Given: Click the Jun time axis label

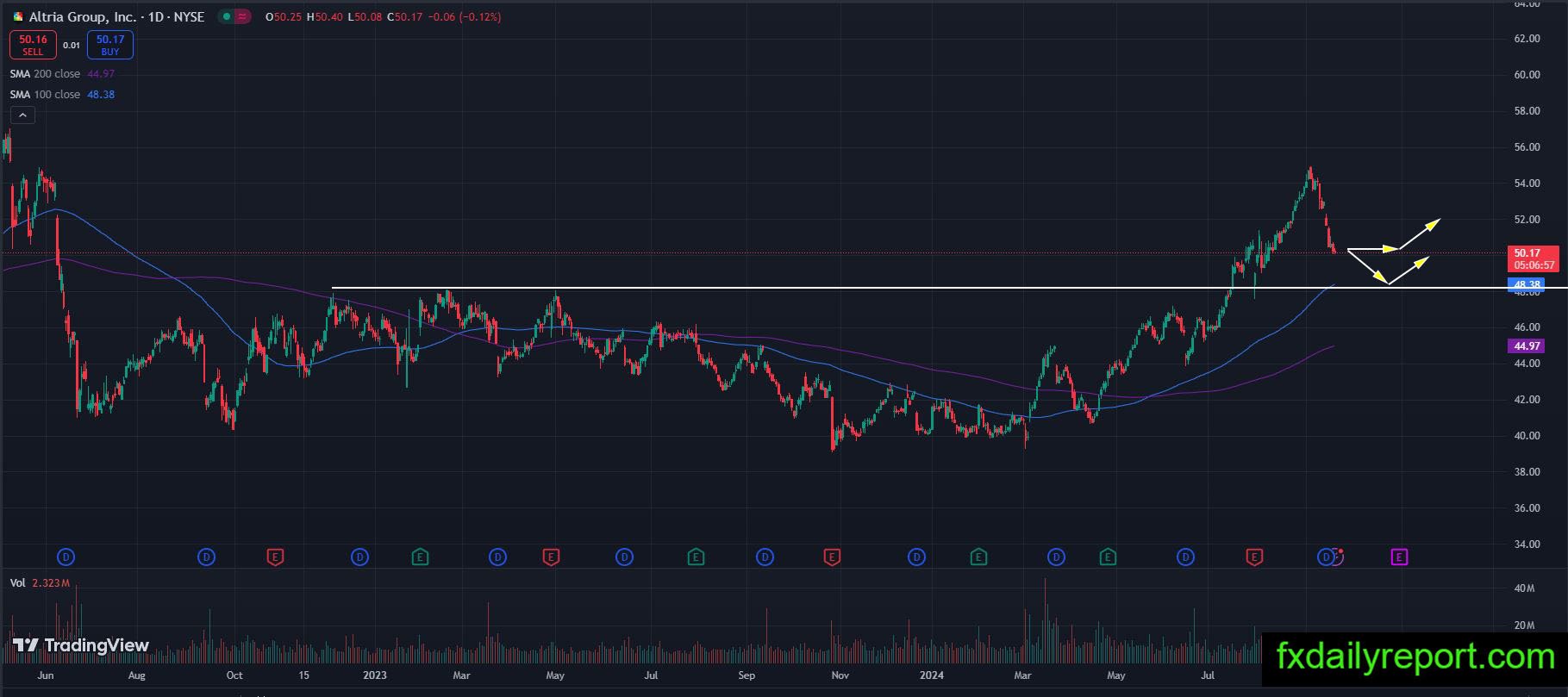Looking at the screenshot, I should click(46, 675).
